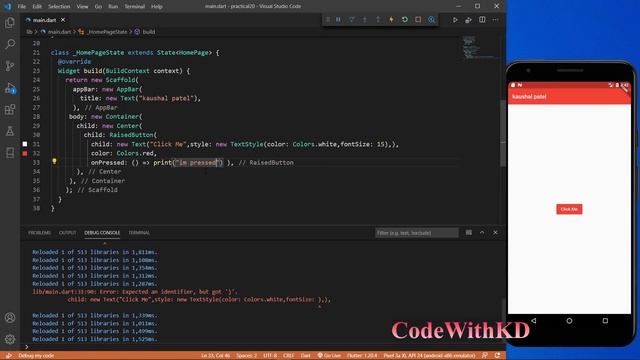Change the UTF-8 encoding setting
Screen dimensions: 640x360
tap(270, 356)
